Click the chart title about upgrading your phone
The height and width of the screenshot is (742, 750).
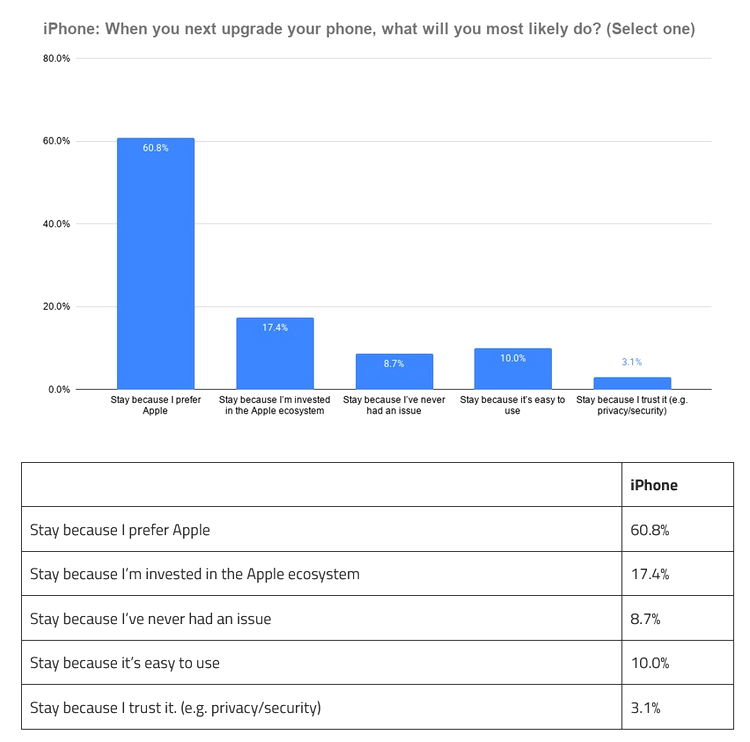click(x=369, y=28)
